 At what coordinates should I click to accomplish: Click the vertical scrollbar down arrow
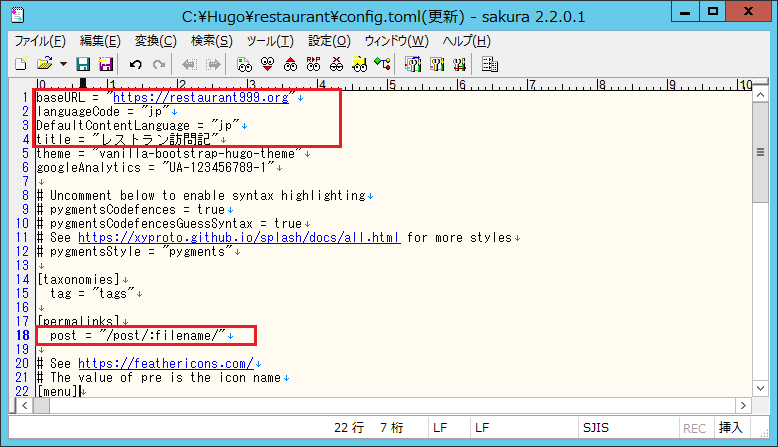760,388
